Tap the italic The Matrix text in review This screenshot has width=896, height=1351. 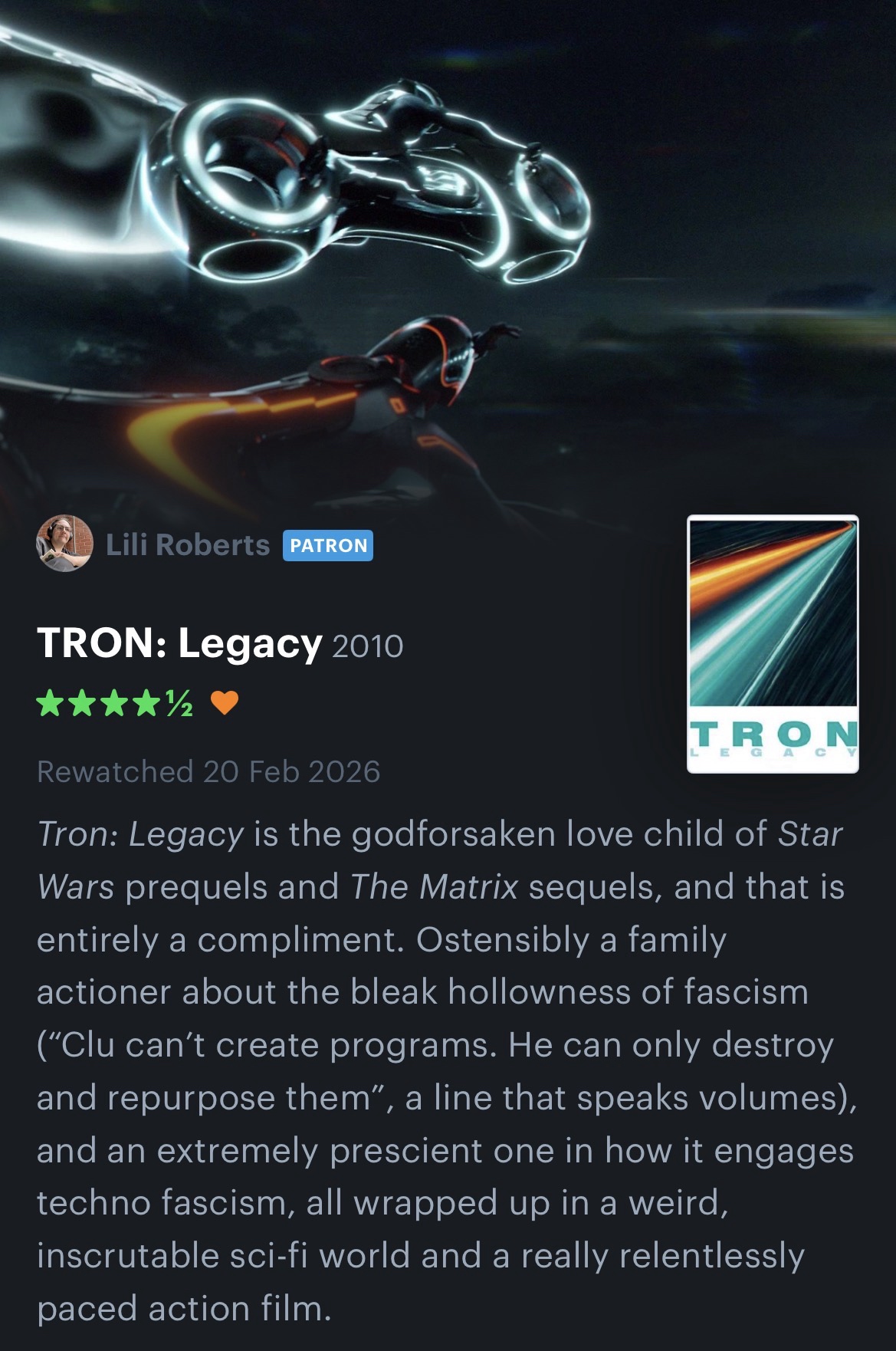coord(434,887)
